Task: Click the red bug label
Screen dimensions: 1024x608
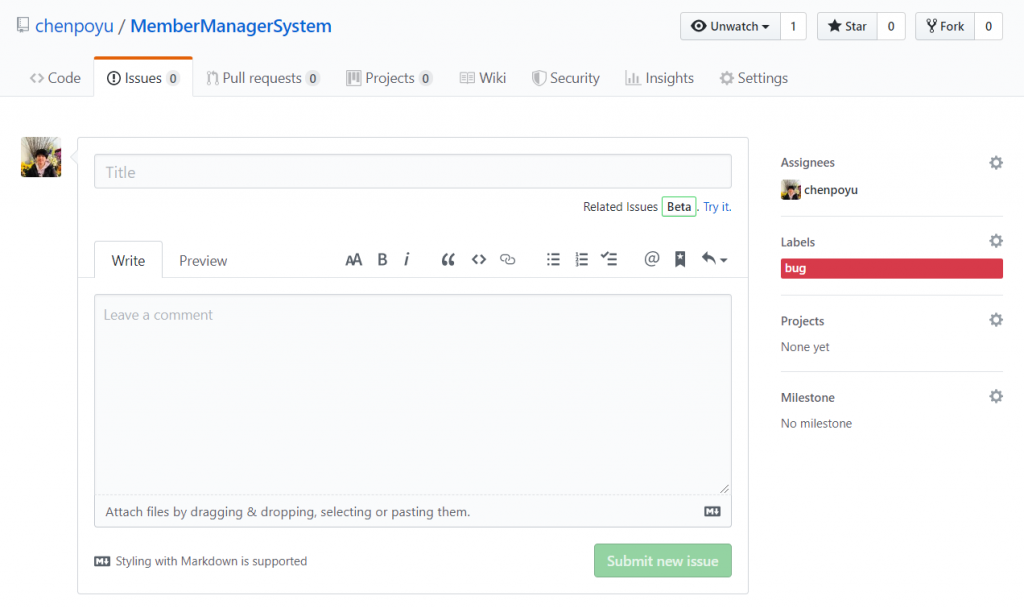Action: 891,268
